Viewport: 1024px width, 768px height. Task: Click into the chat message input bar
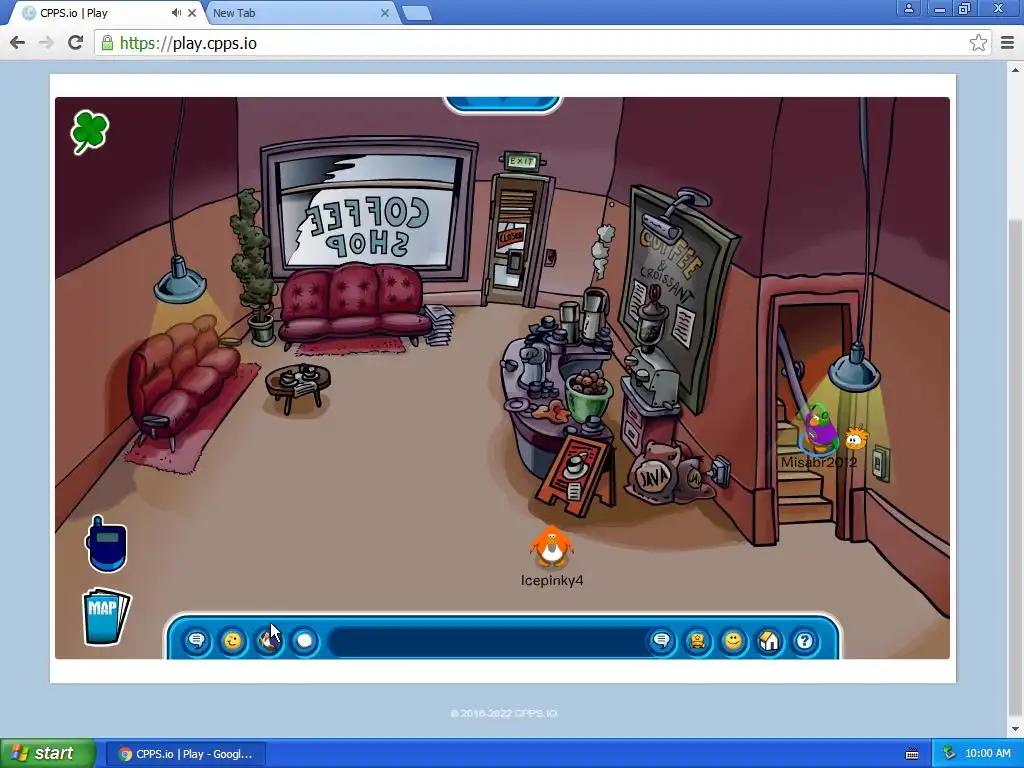pos(488,641)
